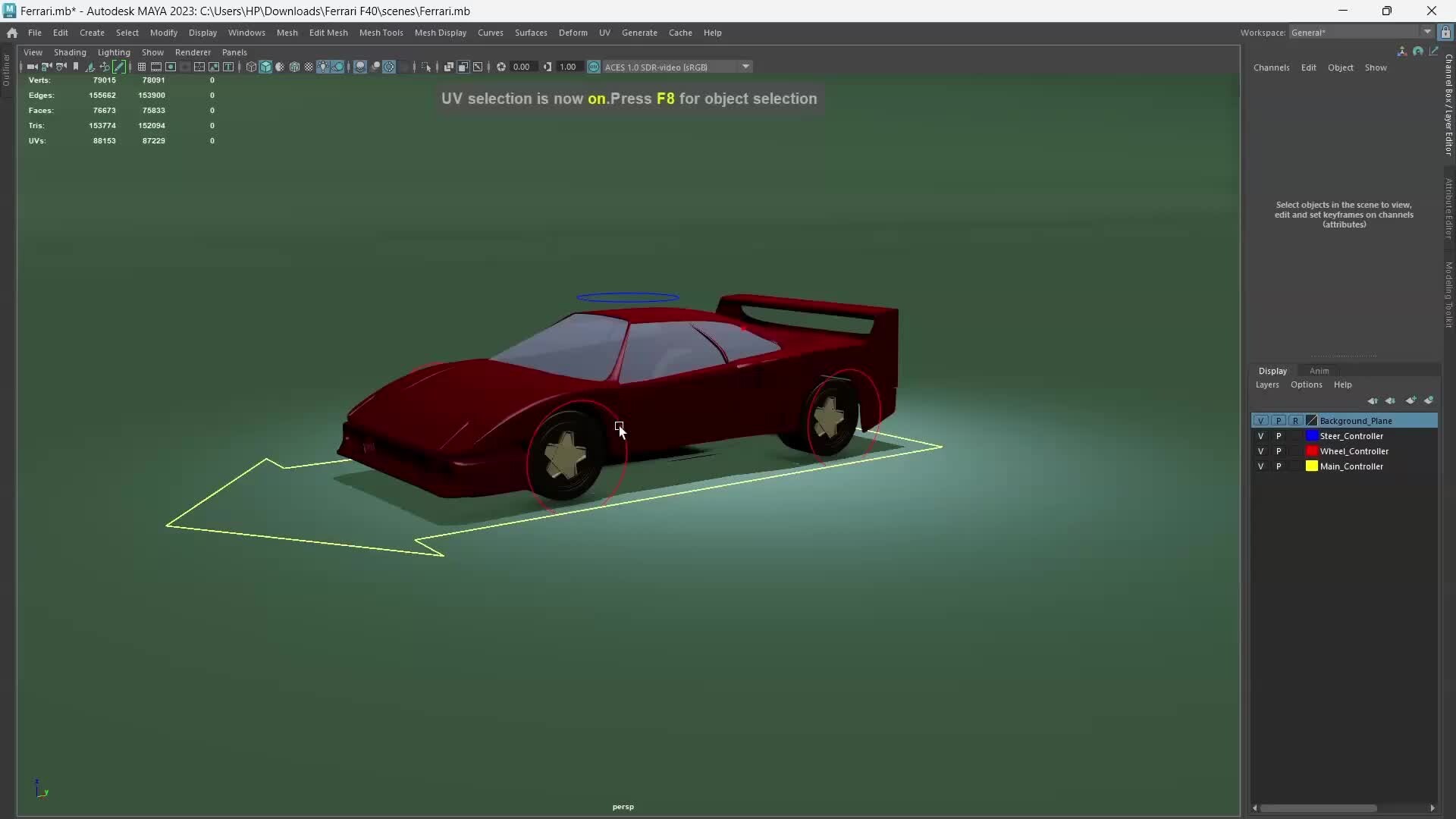Toggle the Textured display icon
The image size is (1456, 819).
coord(309,67)
